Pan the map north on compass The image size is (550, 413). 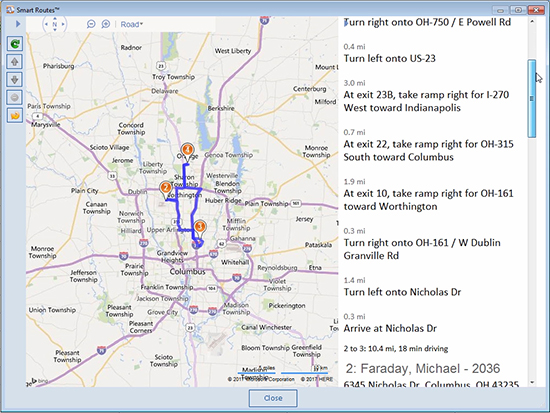[x=55, y=18]
